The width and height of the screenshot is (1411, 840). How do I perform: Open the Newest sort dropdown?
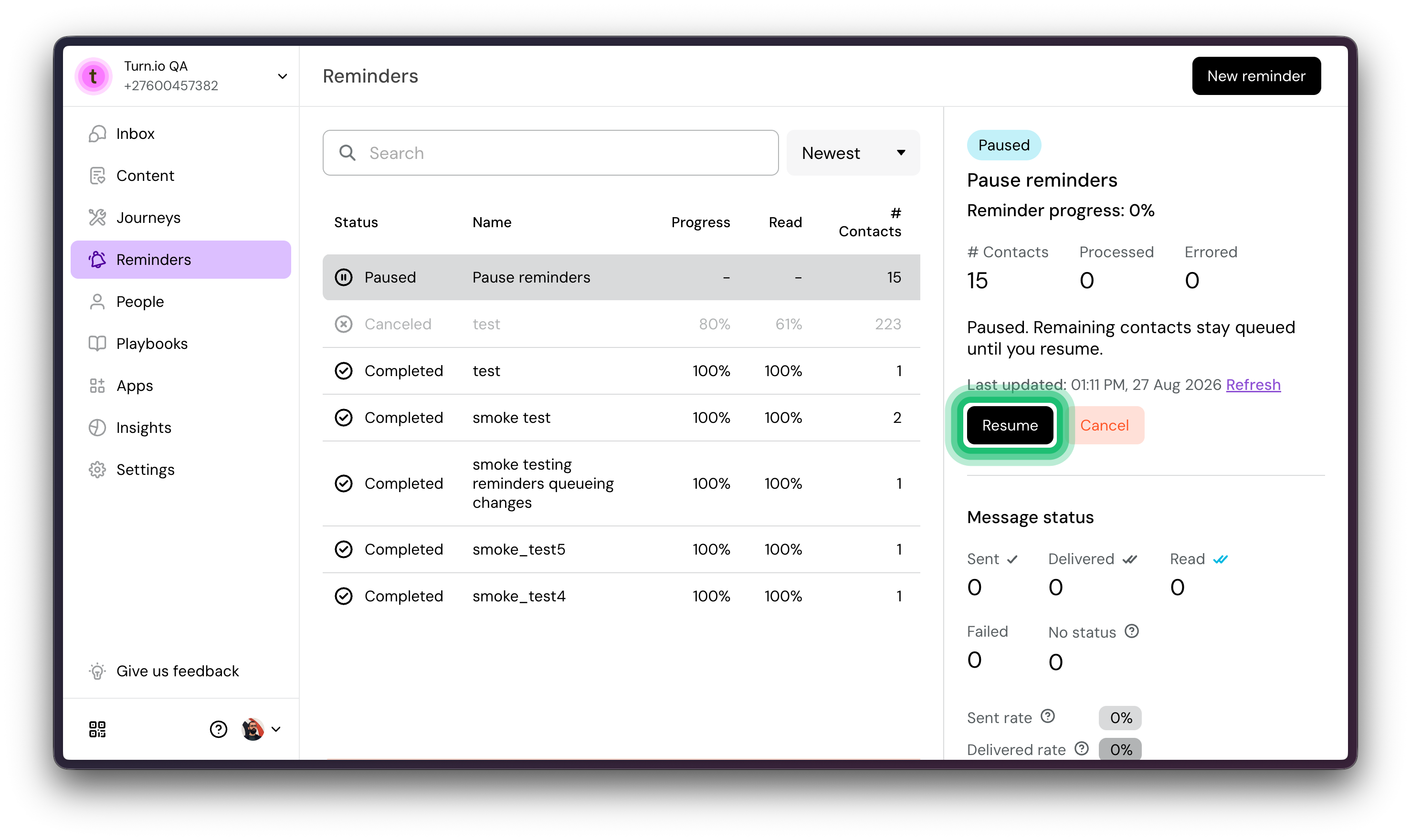853,153
